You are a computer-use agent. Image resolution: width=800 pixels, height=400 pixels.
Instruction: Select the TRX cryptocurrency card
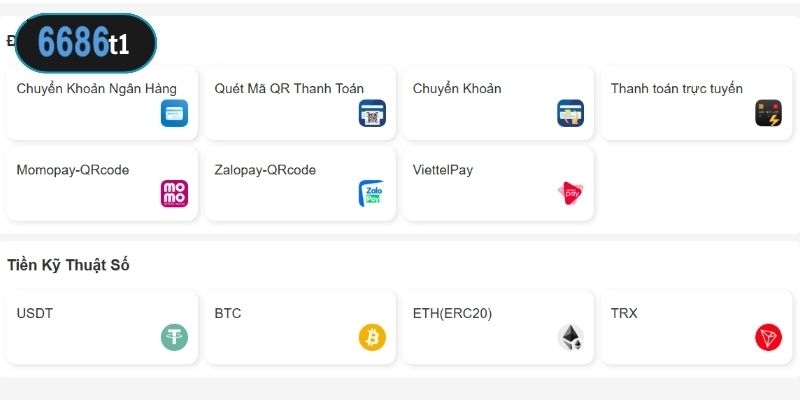pos(696,327)
